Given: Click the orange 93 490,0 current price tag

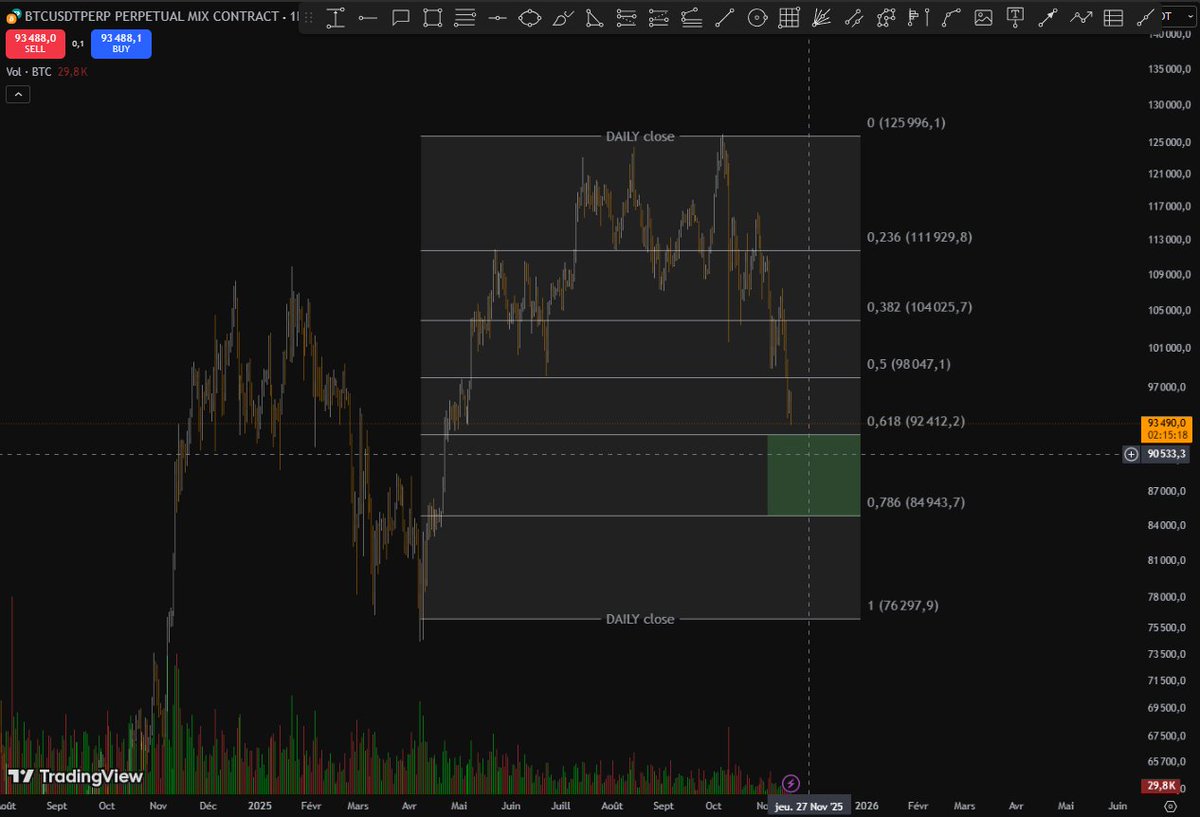Looking at the screenshot, I should tap(1166, 428).
